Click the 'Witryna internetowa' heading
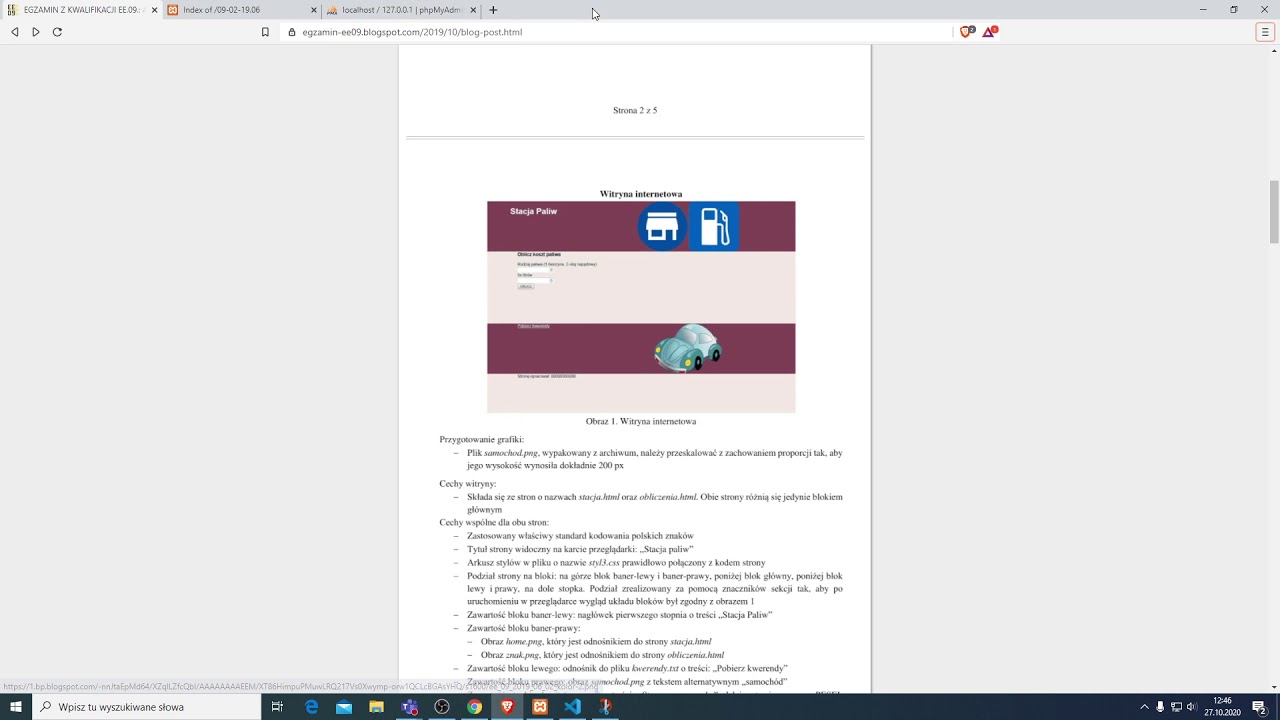 point(641,193)
